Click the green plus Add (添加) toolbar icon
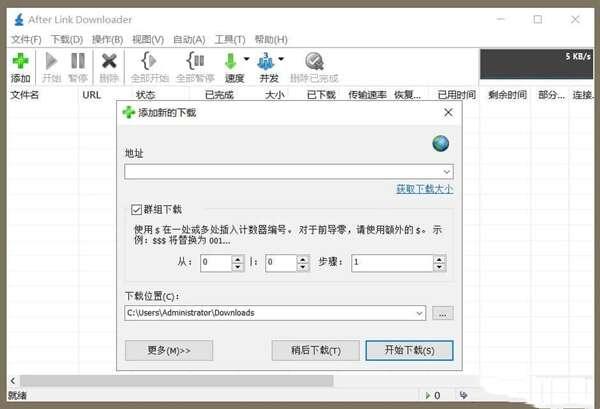 [x=20, y=62]
